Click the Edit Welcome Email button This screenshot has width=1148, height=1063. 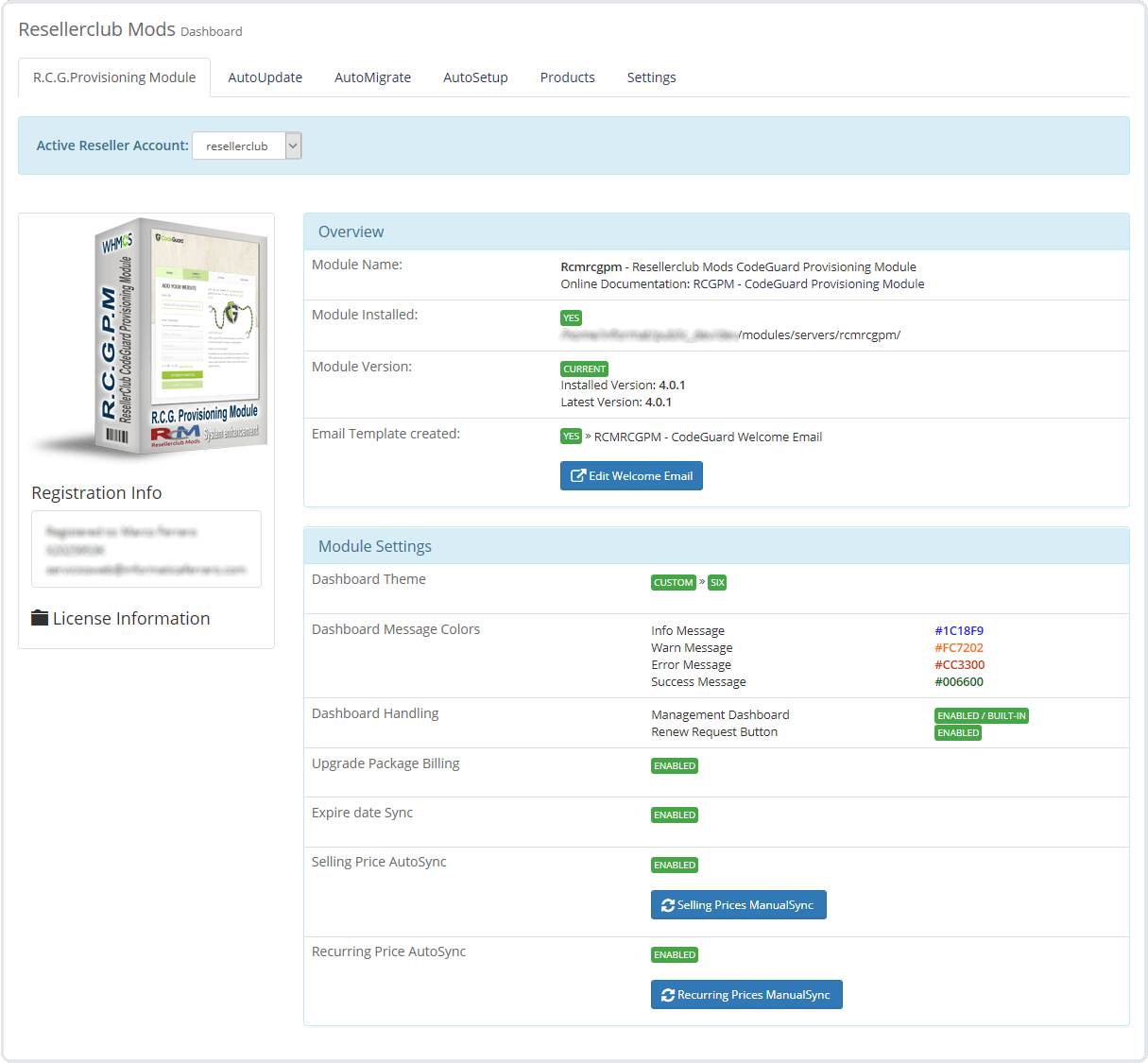[x=631, y=475]
